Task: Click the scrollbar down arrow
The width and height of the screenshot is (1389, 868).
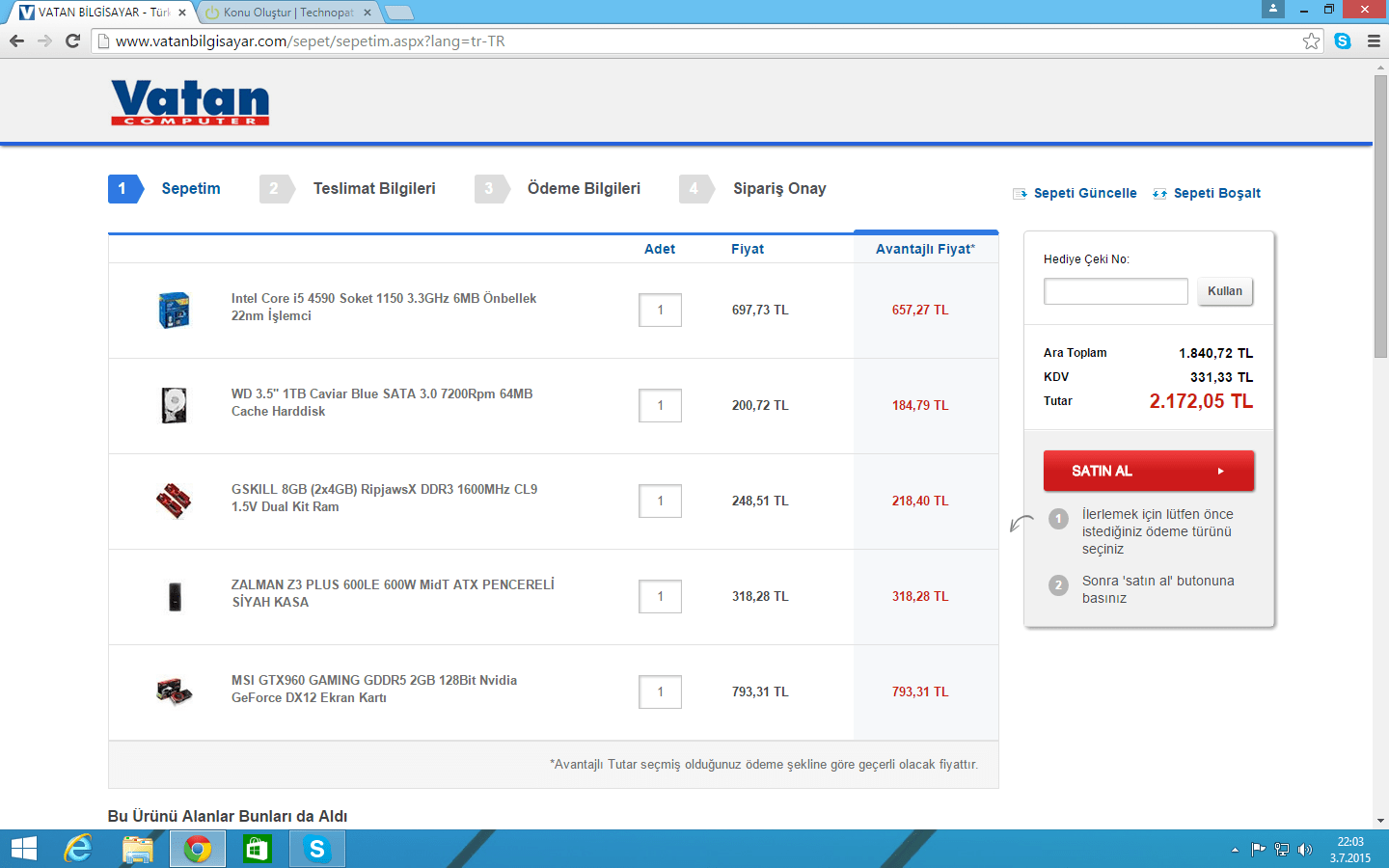Action: click(1380, 821)
